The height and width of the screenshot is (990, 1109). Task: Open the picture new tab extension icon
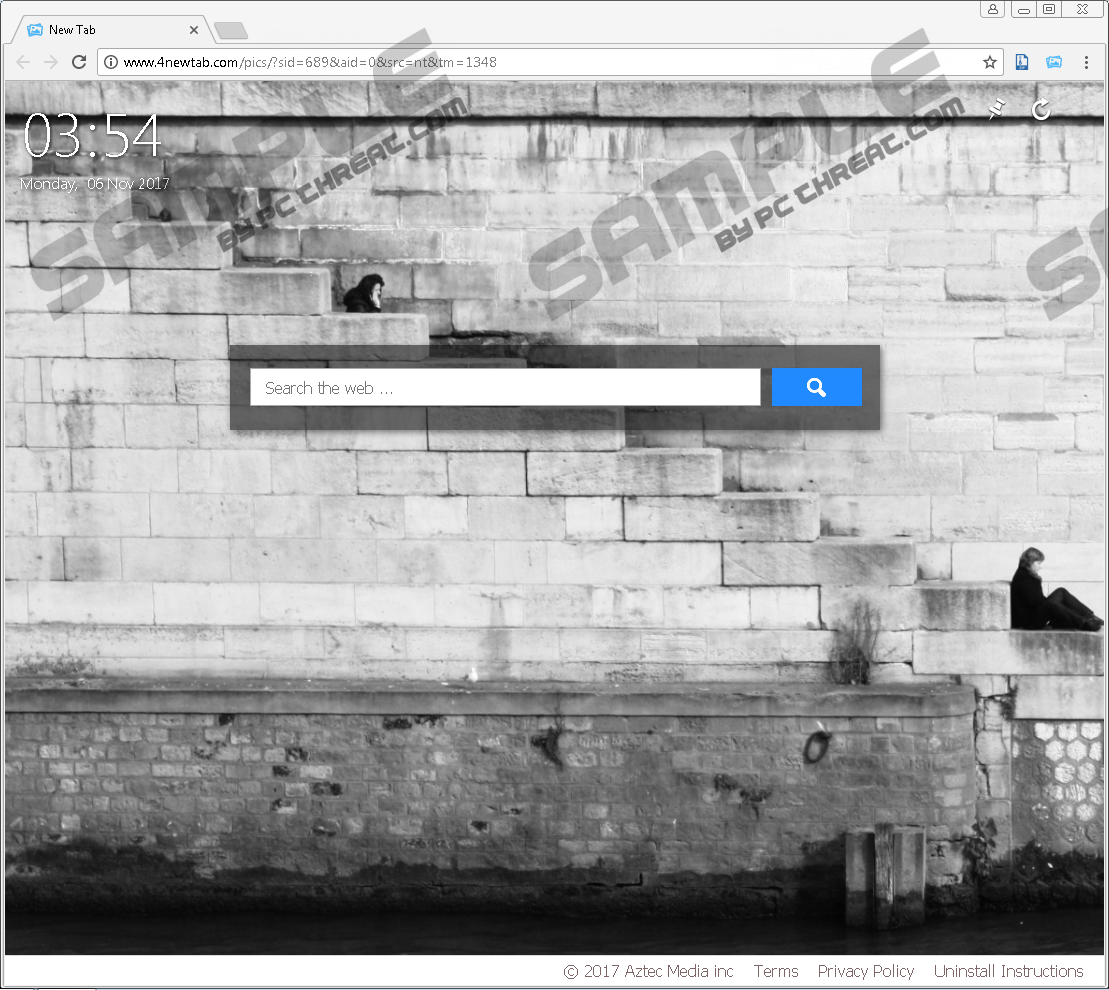click(1053, 62)
